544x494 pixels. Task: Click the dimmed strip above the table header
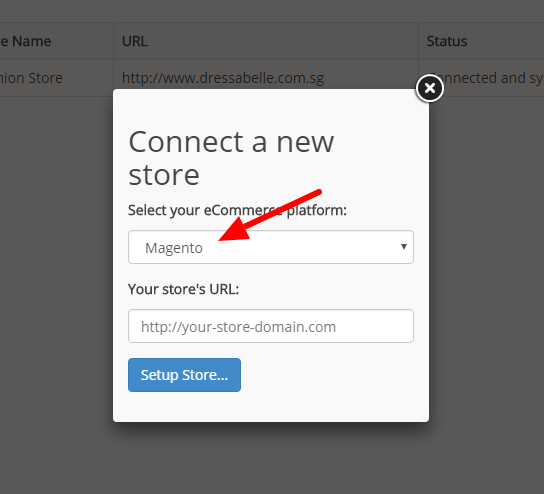click(x=272, y=11)
